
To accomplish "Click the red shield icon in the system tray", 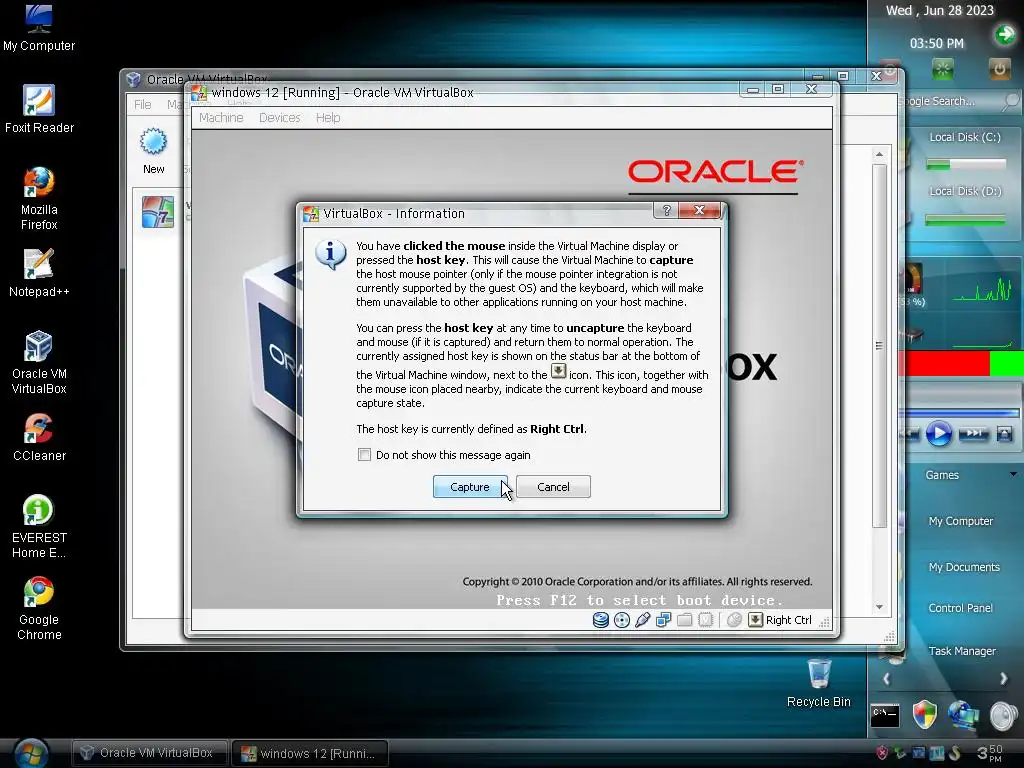I will pos(882,753).
